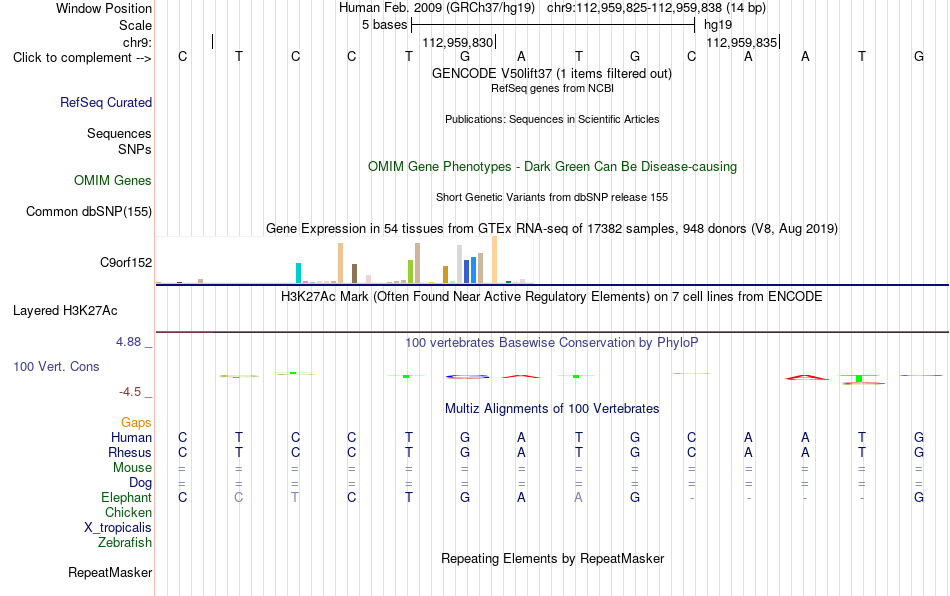Click the GENCODE V50lift37 track title

click(x=552, y=73)
